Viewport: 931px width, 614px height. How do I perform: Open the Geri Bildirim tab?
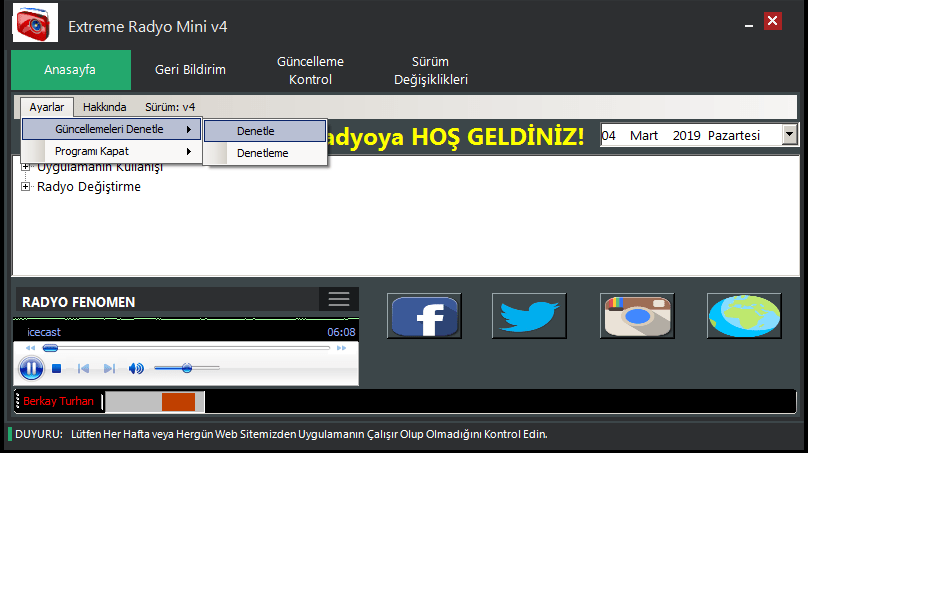[190, 70]
